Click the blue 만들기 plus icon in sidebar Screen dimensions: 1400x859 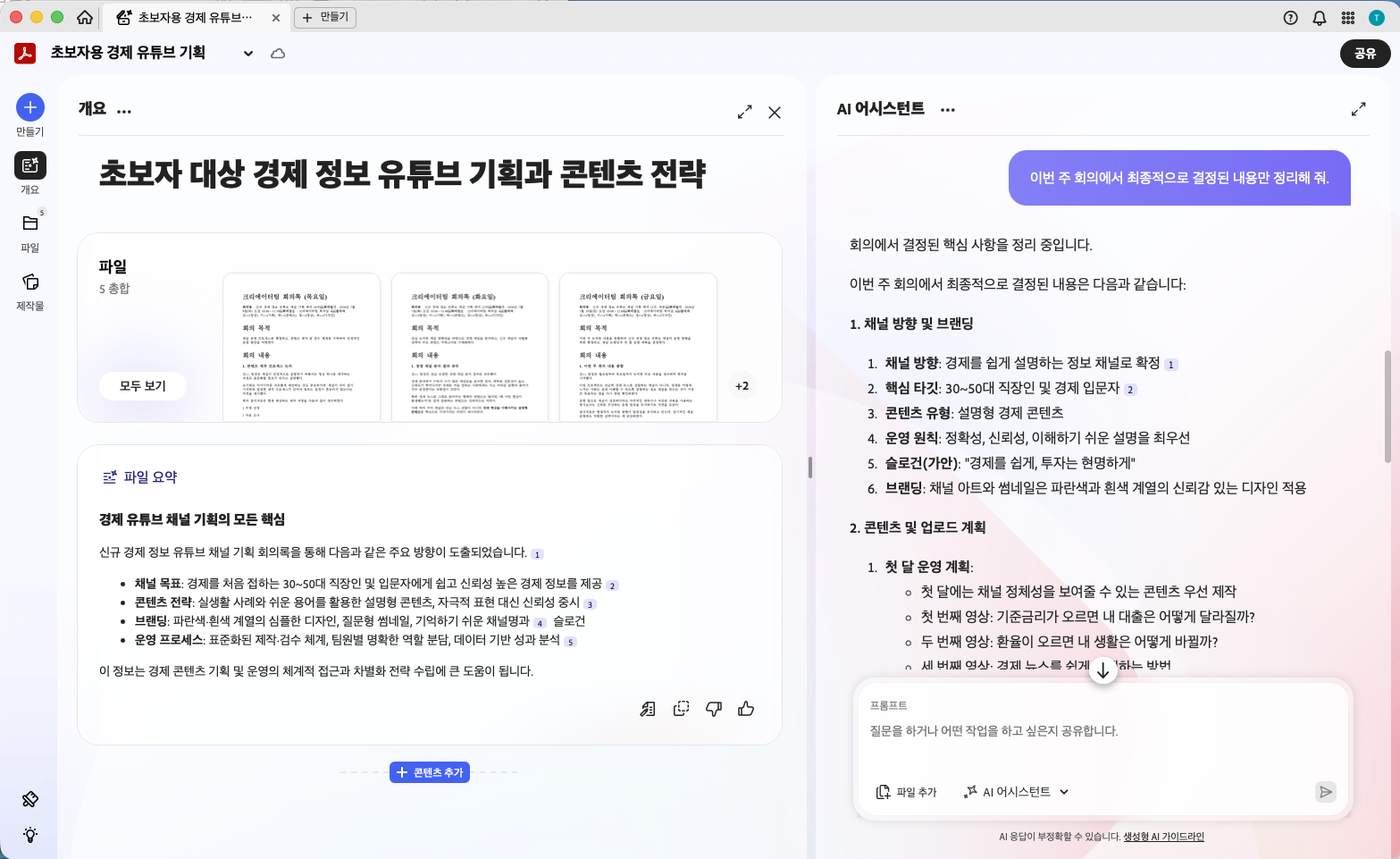pyautogui.click(x=30, y=107)
